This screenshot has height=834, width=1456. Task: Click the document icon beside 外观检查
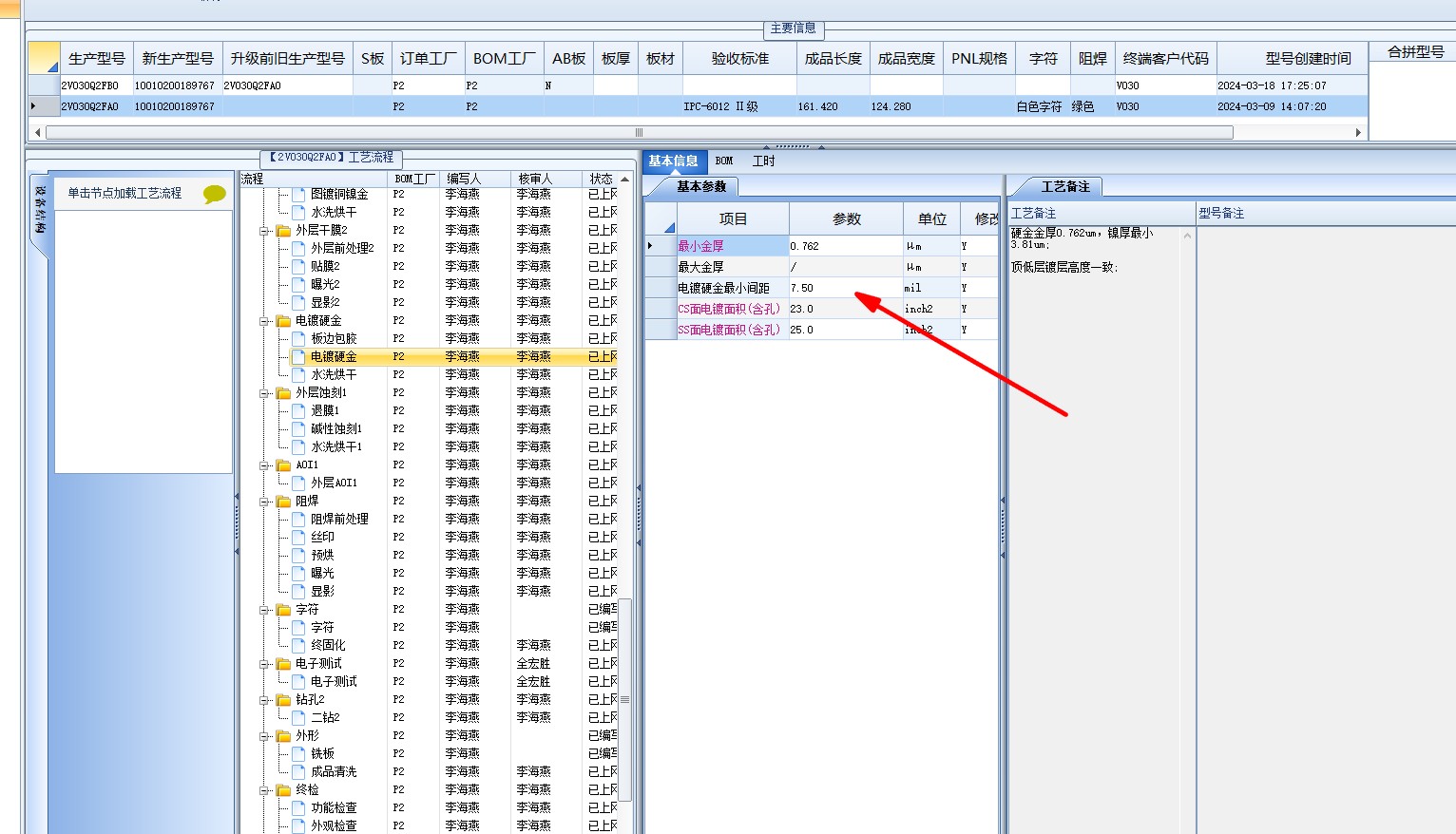[x=298, y=825]
